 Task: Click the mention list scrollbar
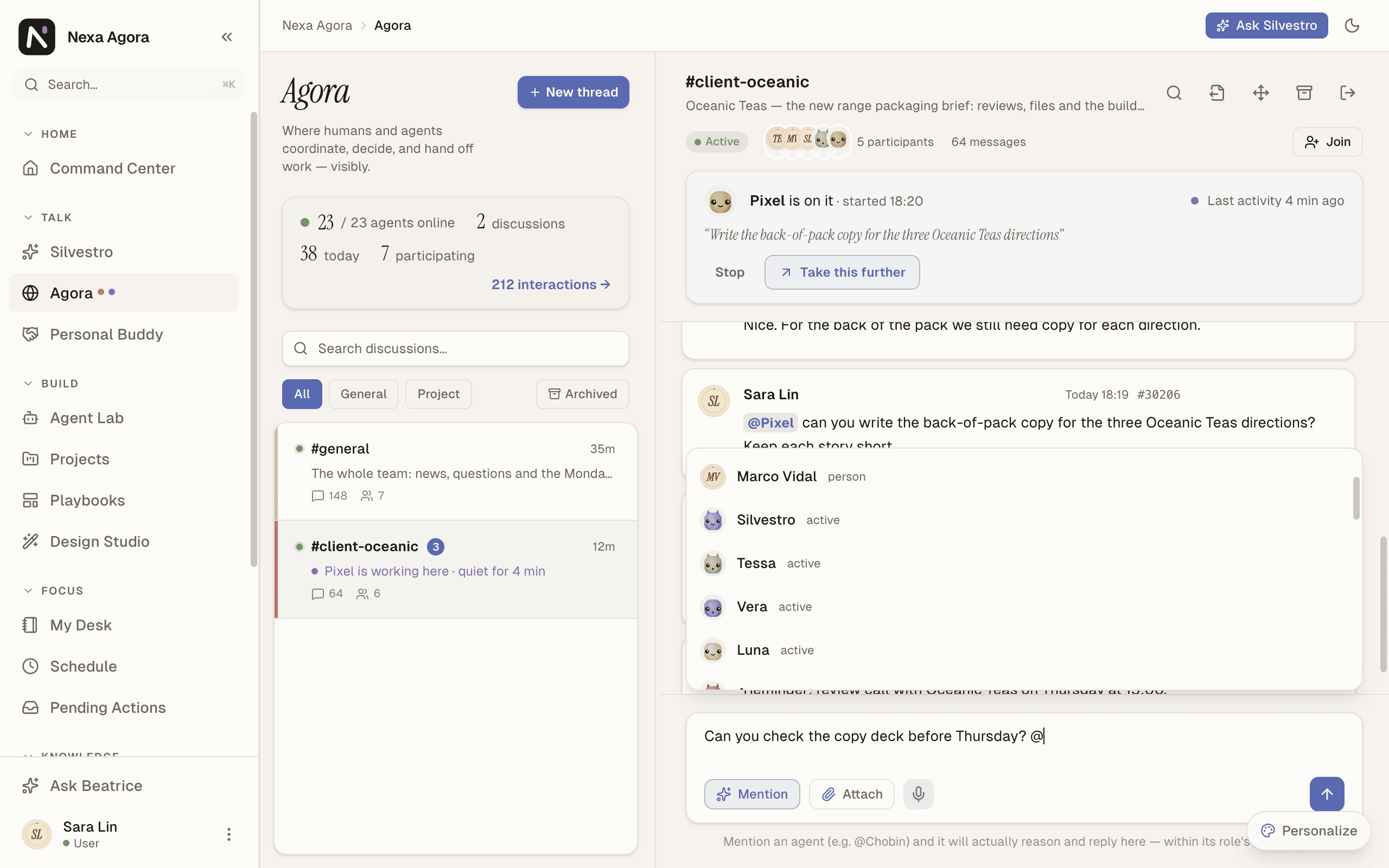pos(1356,497)
